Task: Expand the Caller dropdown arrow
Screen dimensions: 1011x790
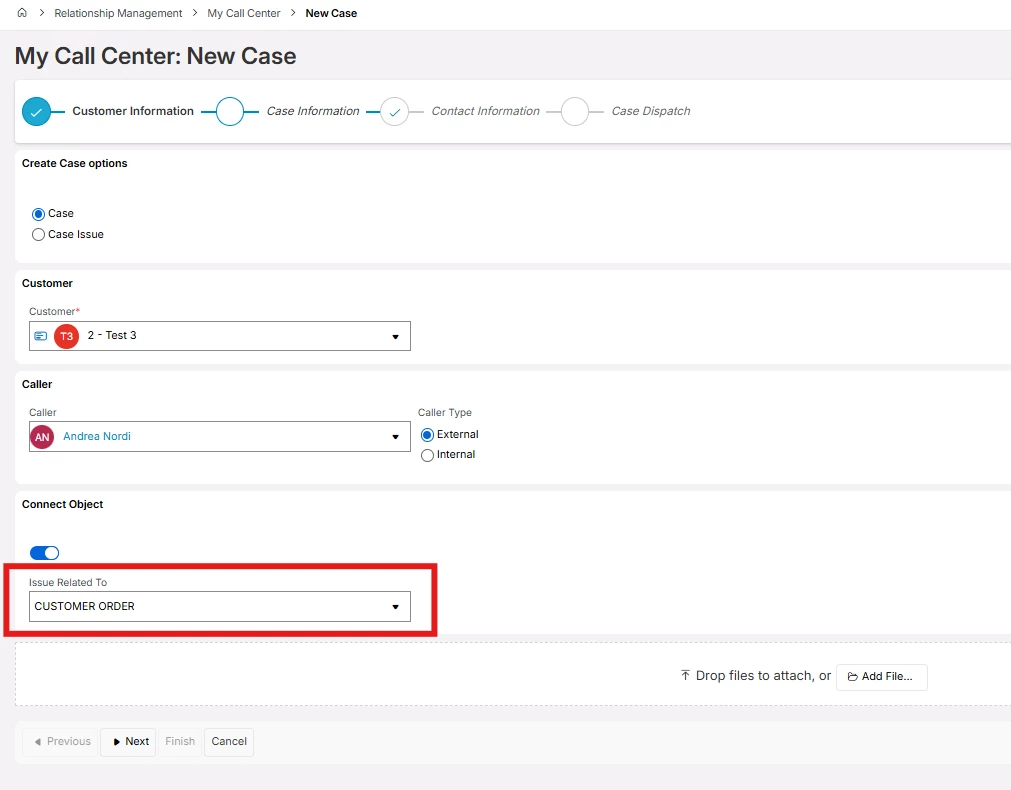Action: 395,437
